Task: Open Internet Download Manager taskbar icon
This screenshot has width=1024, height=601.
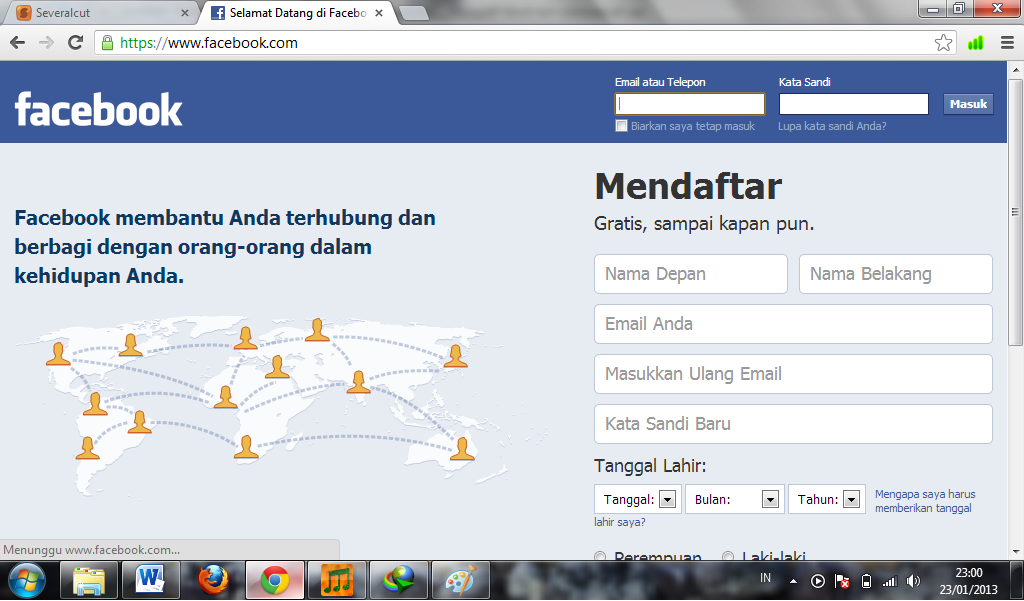Action: (x=399, y=580)
